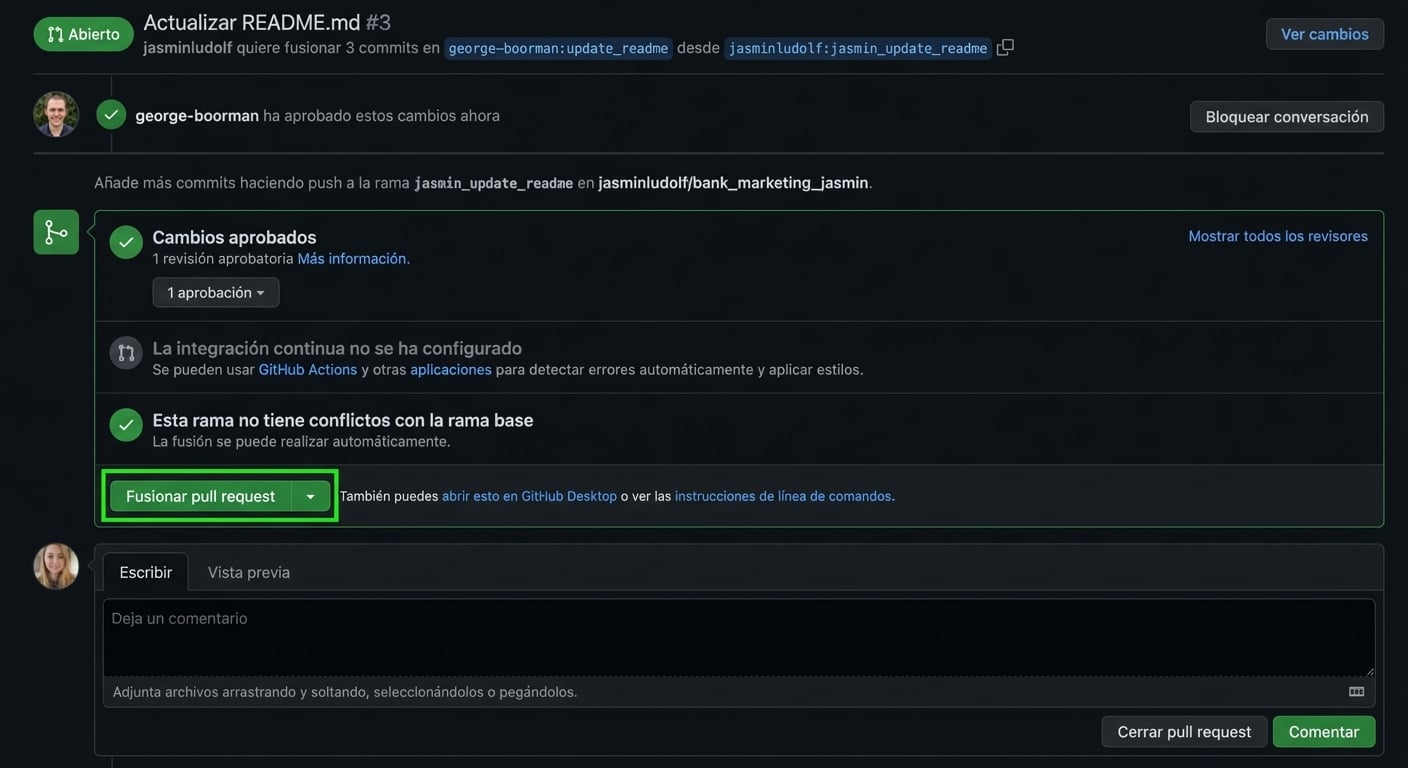Click the jasmin_update_readme branch name in push hint
Viewport: 1408px width, 768px height.
click(494, 183)
